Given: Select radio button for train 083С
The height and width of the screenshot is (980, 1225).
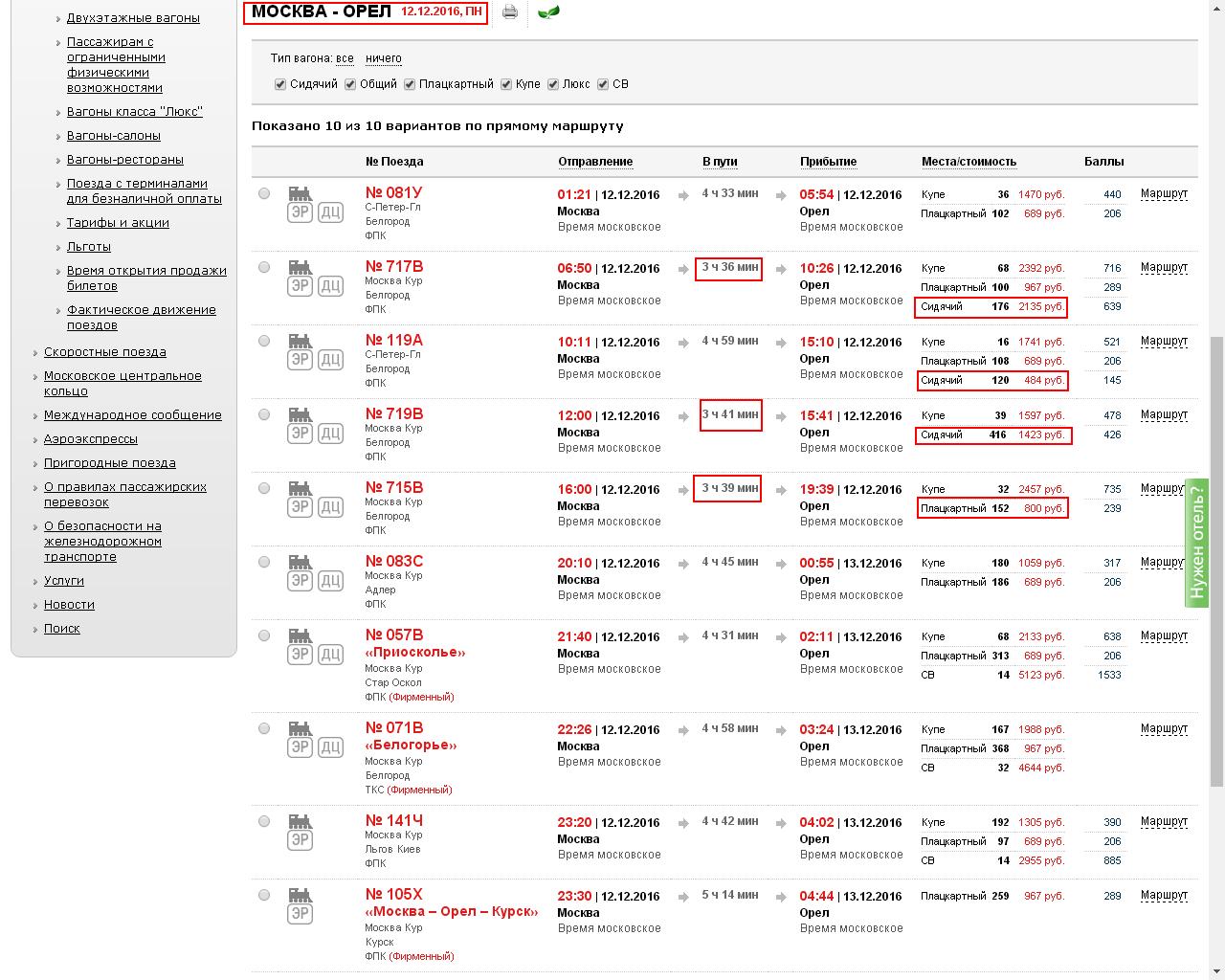Looking at the screenshot, I should (264, 562).
